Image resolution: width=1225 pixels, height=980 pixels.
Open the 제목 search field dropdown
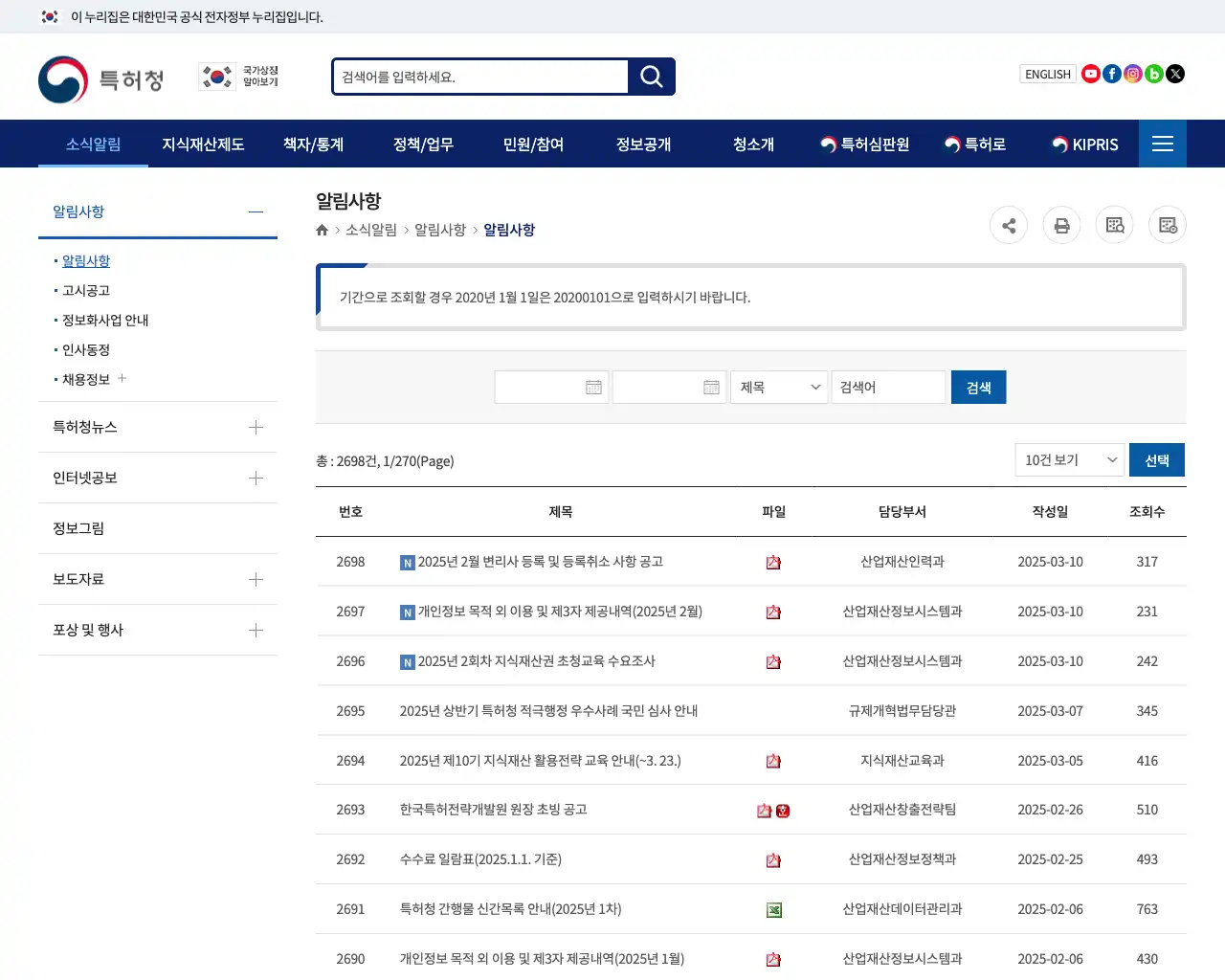(x=779, y=387)
